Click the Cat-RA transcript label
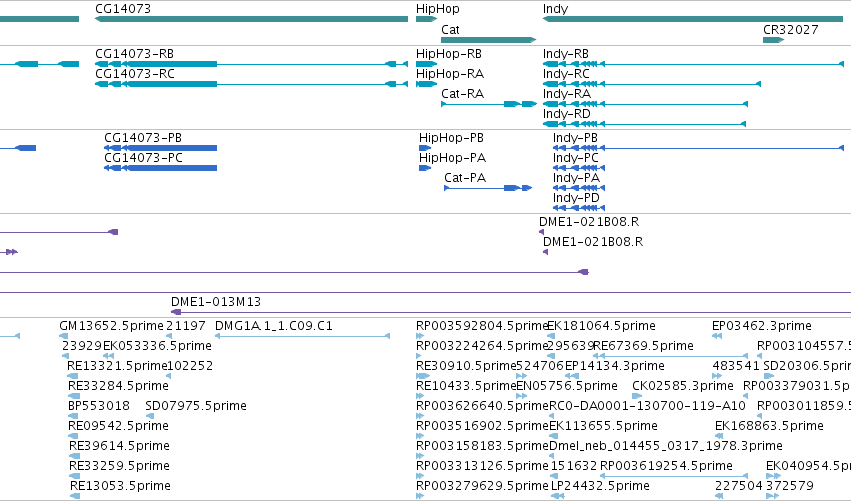Viewport: 851px width, 501px height. coord(462,94)
